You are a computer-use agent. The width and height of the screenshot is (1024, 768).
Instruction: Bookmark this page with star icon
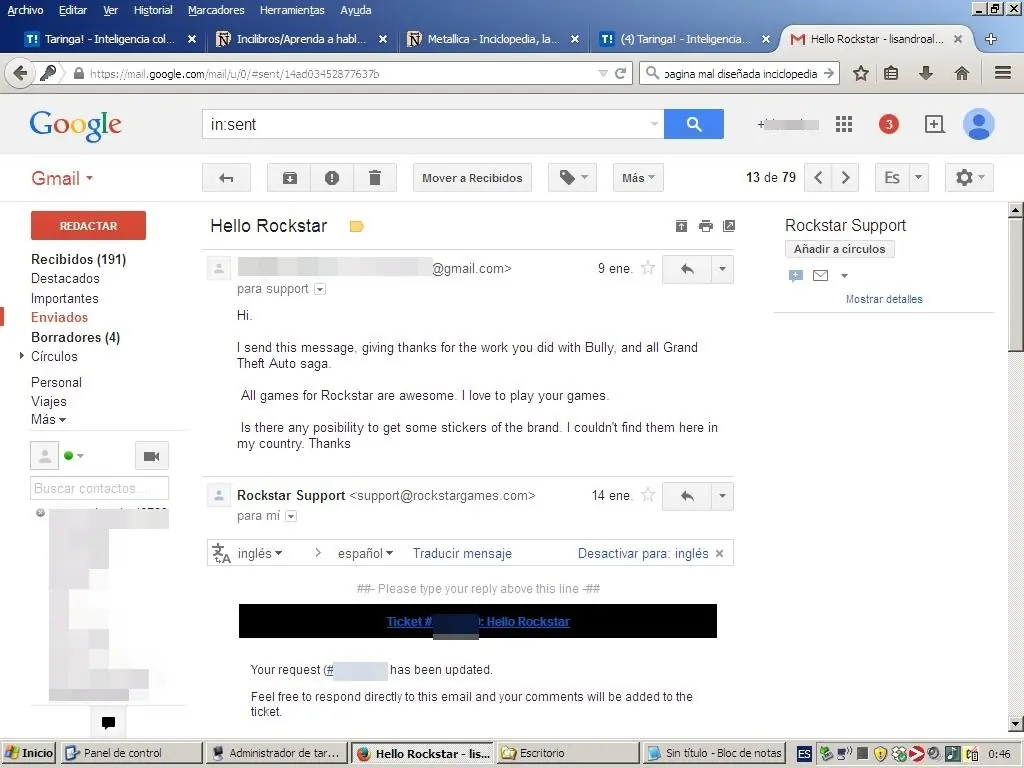pyautogui.click(x=861, y=73)
